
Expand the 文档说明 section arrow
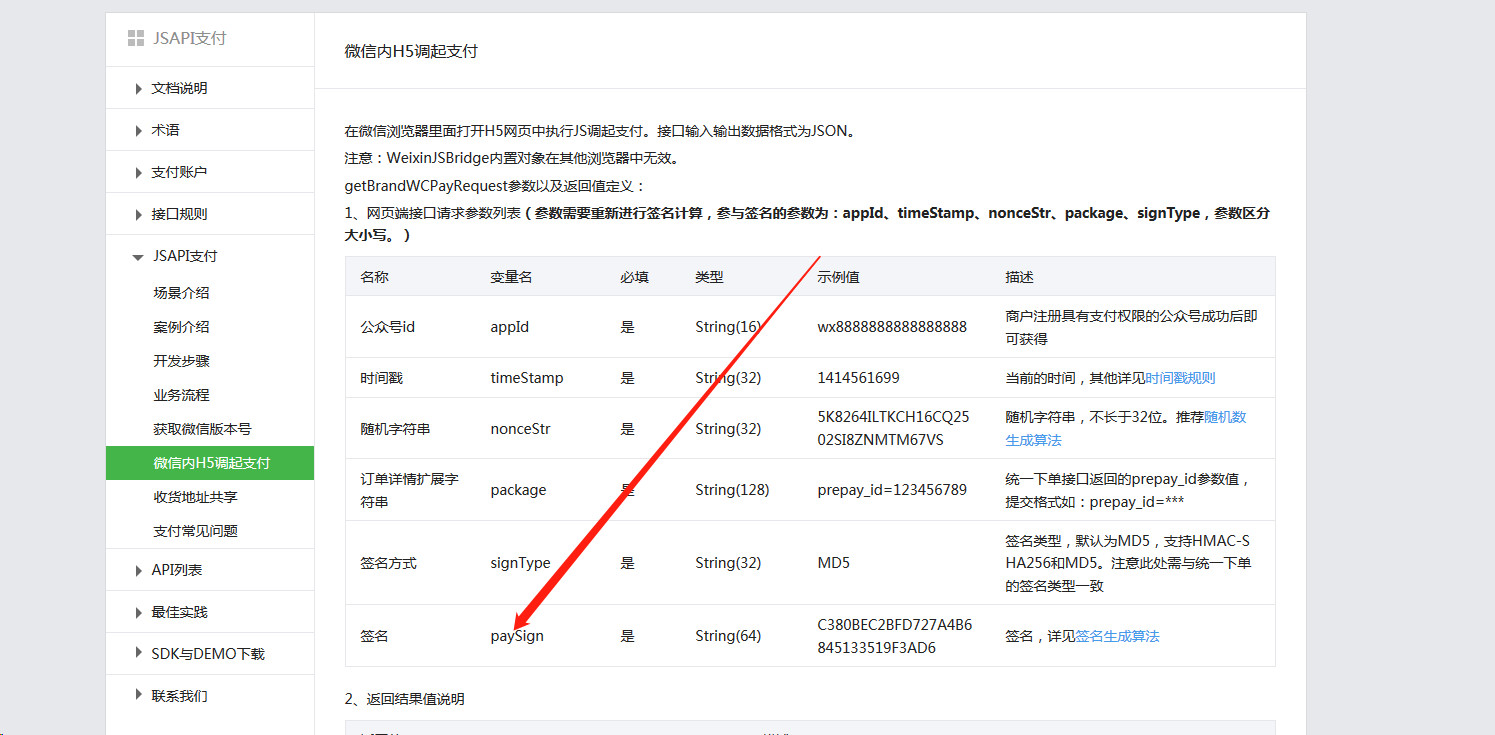(138, 89)
